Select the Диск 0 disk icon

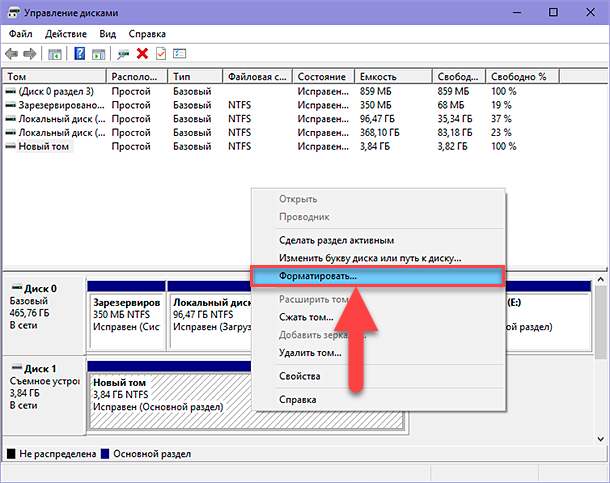17,287
